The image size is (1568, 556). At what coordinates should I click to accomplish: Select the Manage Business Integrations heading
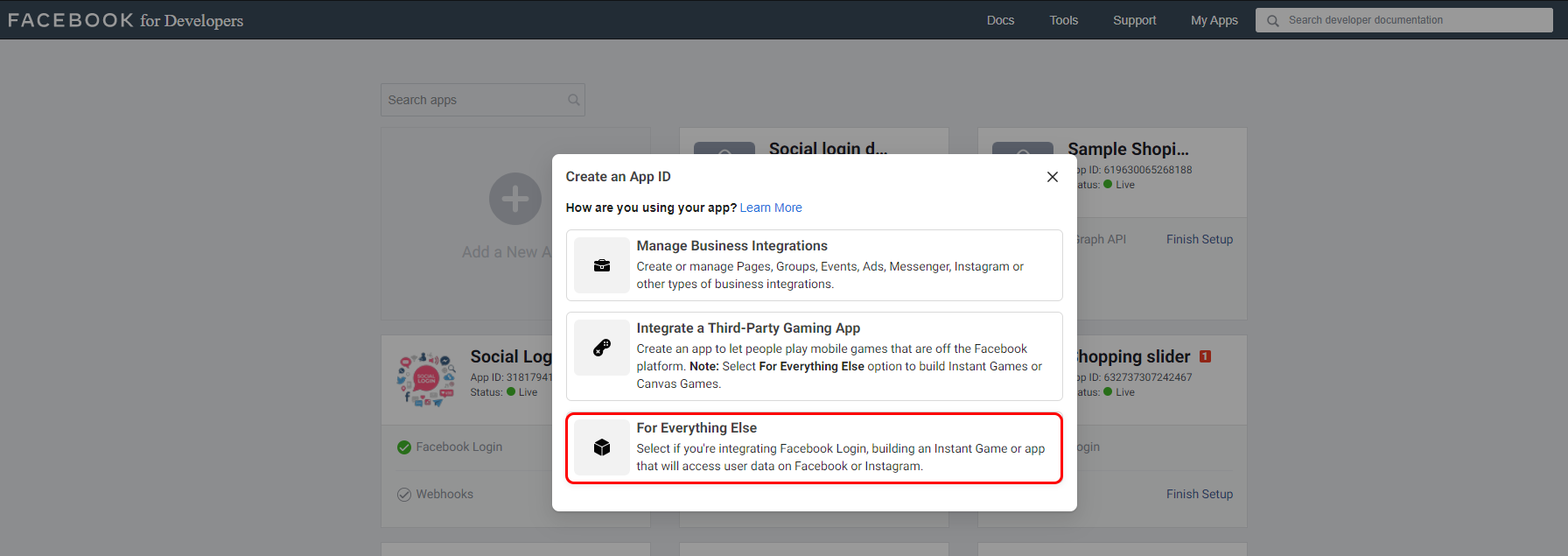pos(732,246)
